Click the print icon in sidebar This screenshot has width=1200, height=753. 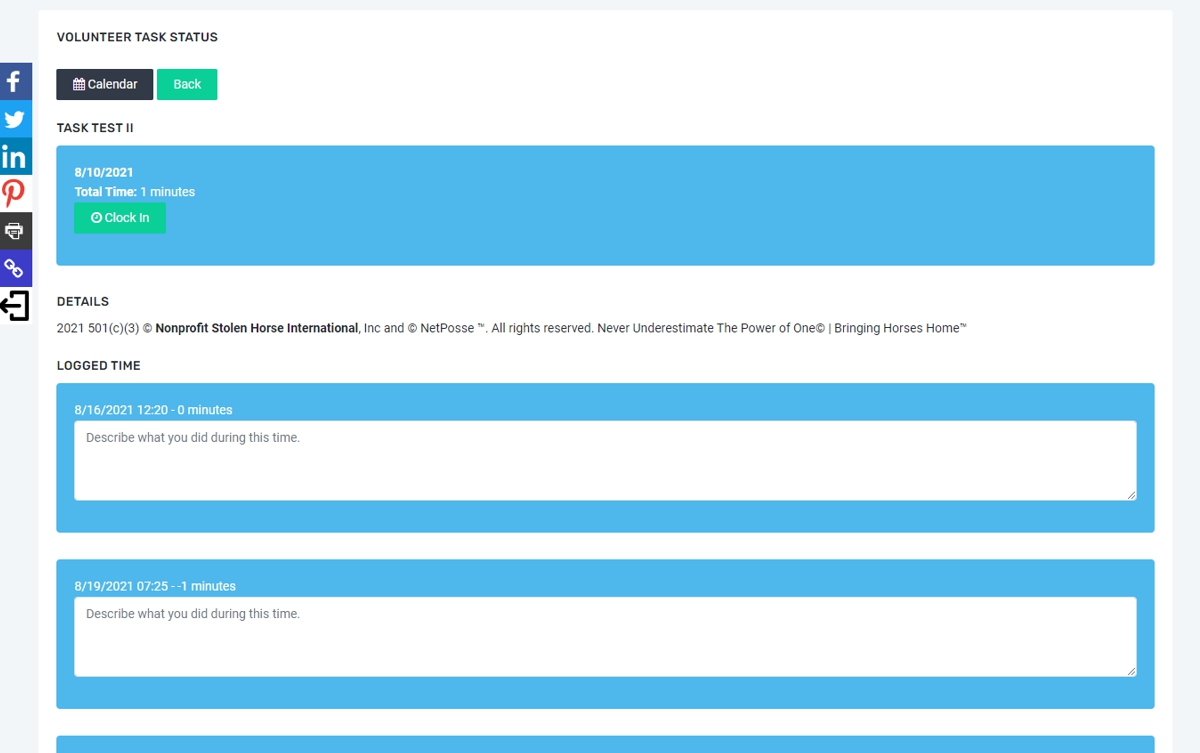pyautogui.click(x=15, y=231)
